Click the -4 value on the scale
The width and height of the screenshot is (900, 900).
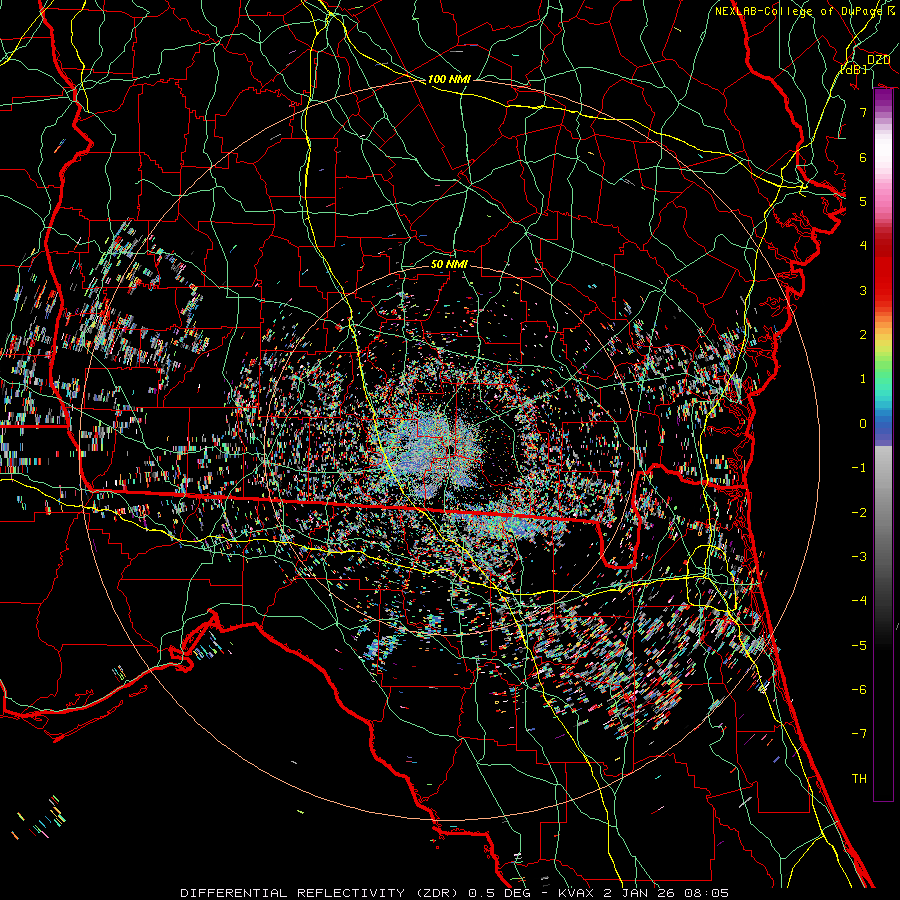click(859, 601)
